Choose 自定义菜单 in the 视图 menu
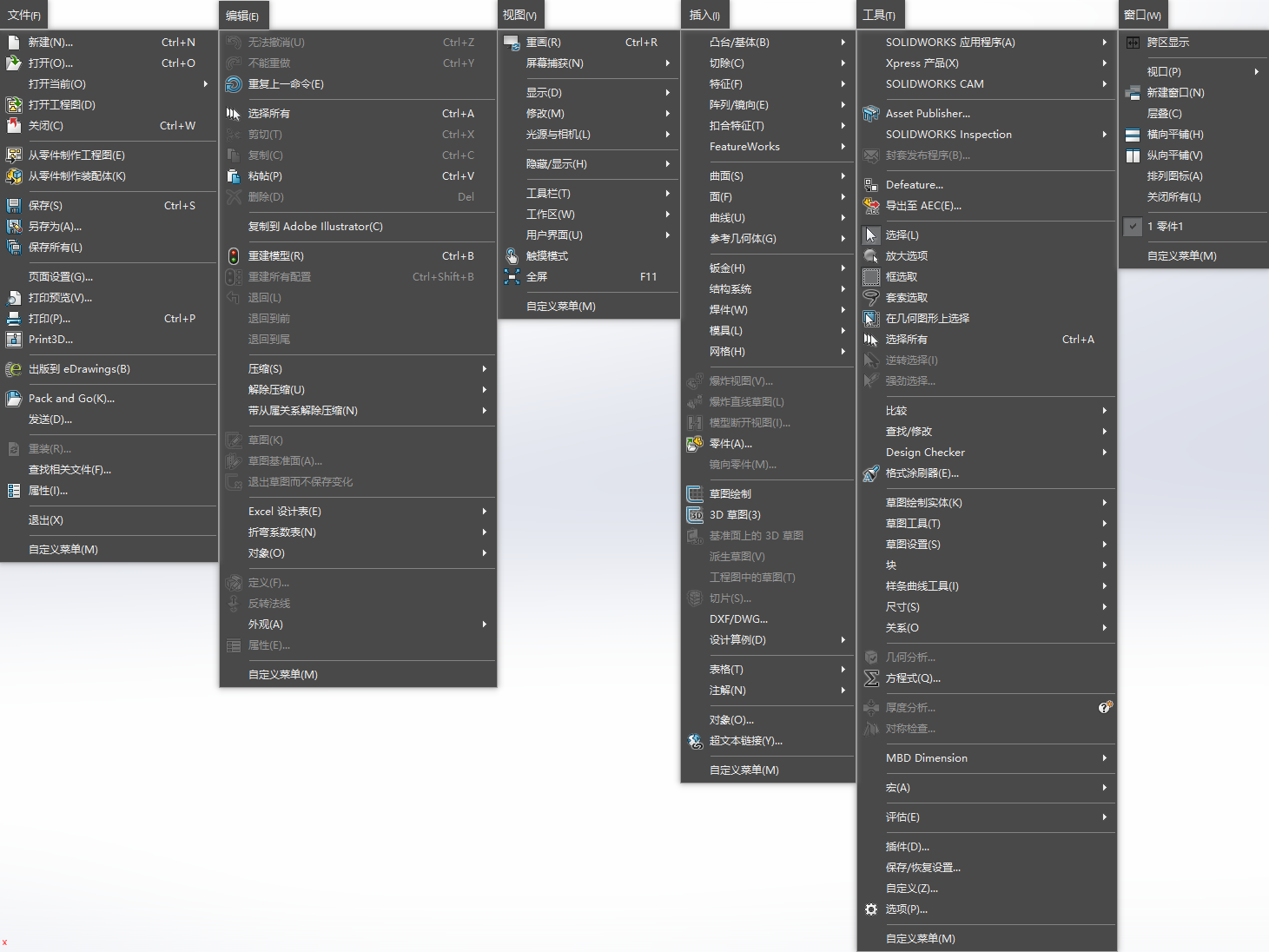The height and width of the screenshot is (952, 1269). pyautogui.click(x=561, y=307)
